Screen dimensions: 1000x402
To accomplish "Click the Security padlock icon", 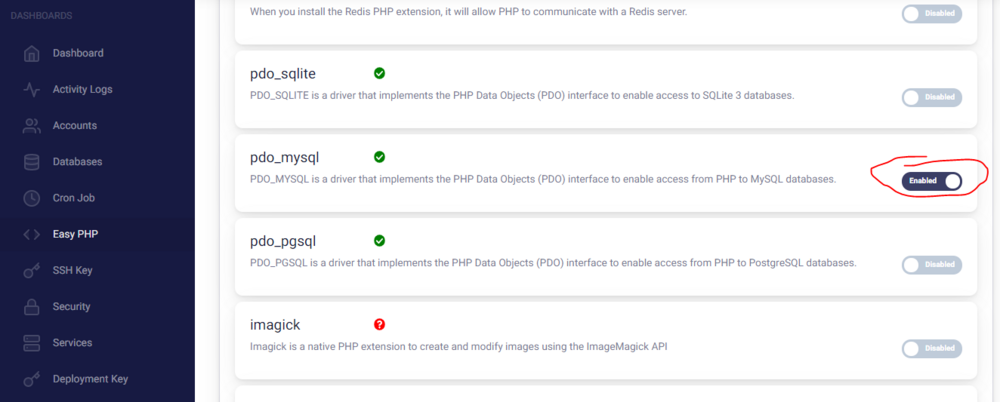I will [x=32, y=307].
